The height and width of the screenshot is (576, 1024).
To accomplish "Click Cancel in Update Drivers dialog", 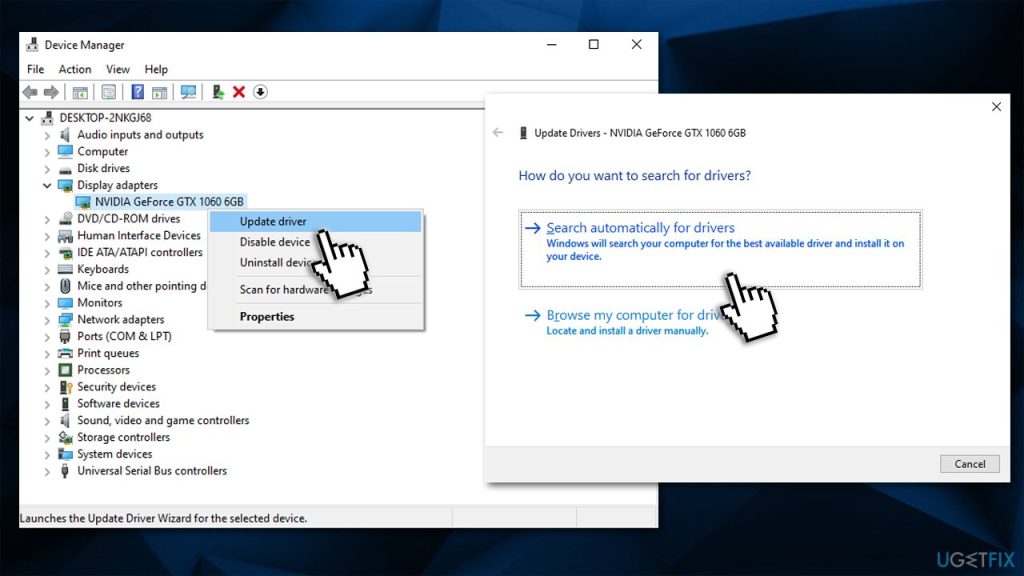I will pyautogui.click(x=970, y=464).
